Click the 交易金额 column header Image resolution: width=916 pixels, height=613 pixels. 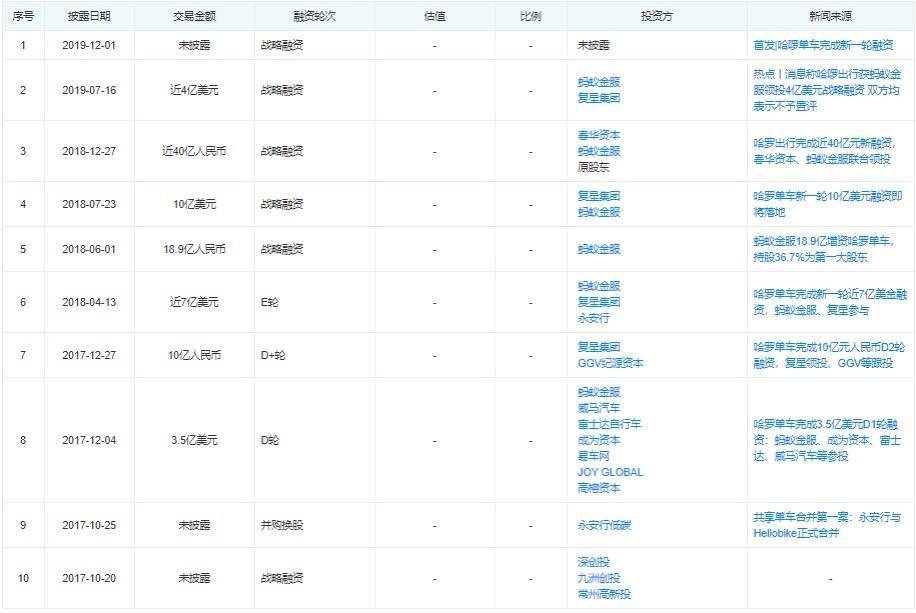pos(193,17)
